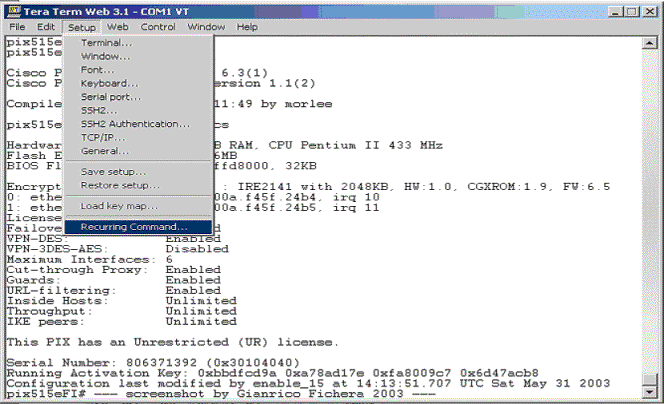Click the 'Guards:' line
This screenshot has width=664, height=404.
113,280
